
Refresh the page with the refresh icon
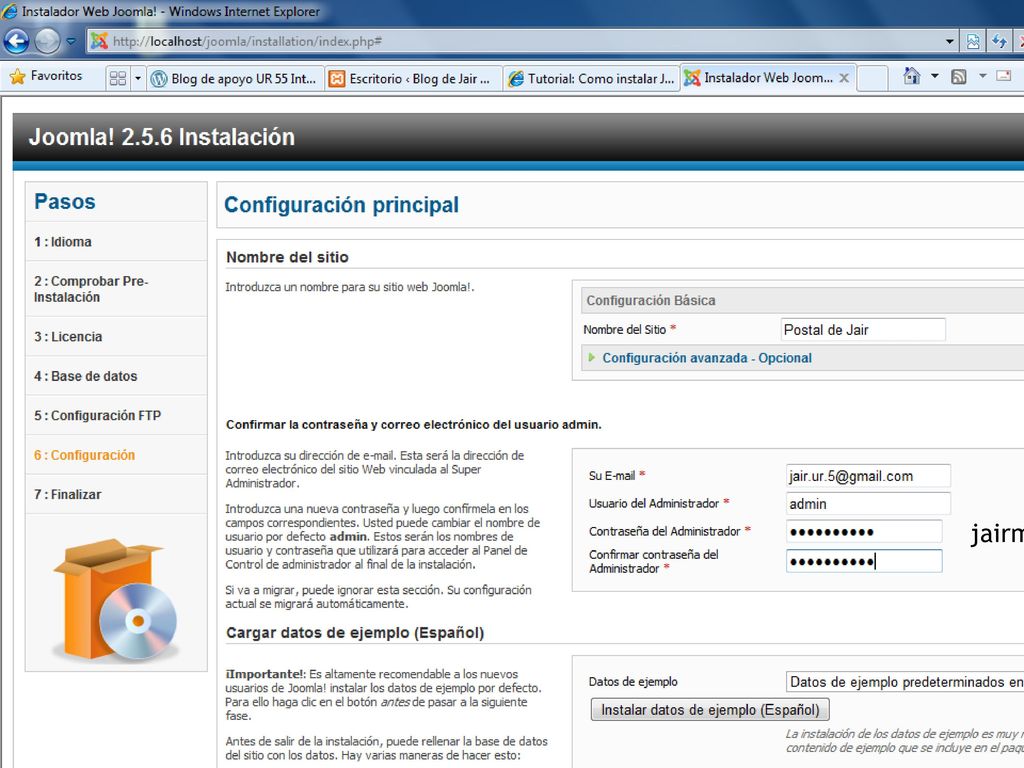point(999,41)
